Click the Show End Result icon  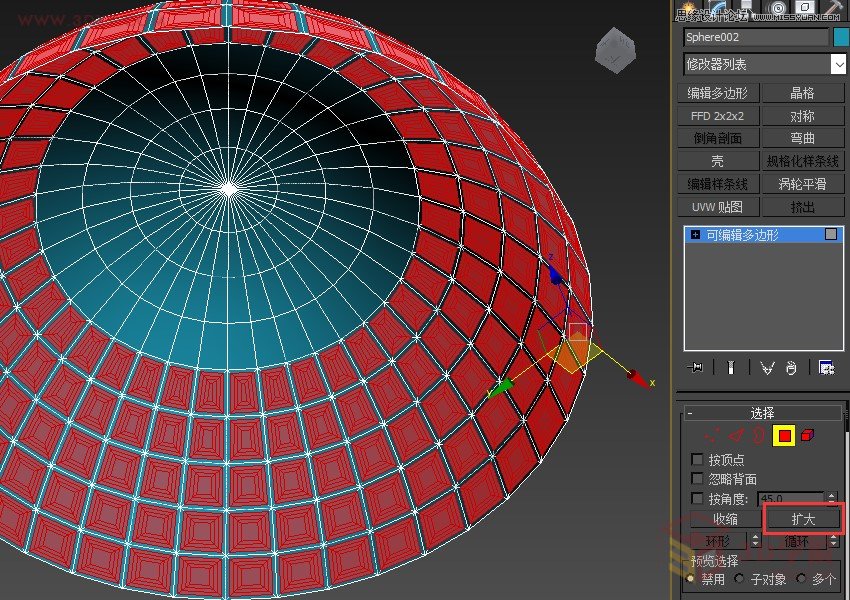click(x=731, y=367)
